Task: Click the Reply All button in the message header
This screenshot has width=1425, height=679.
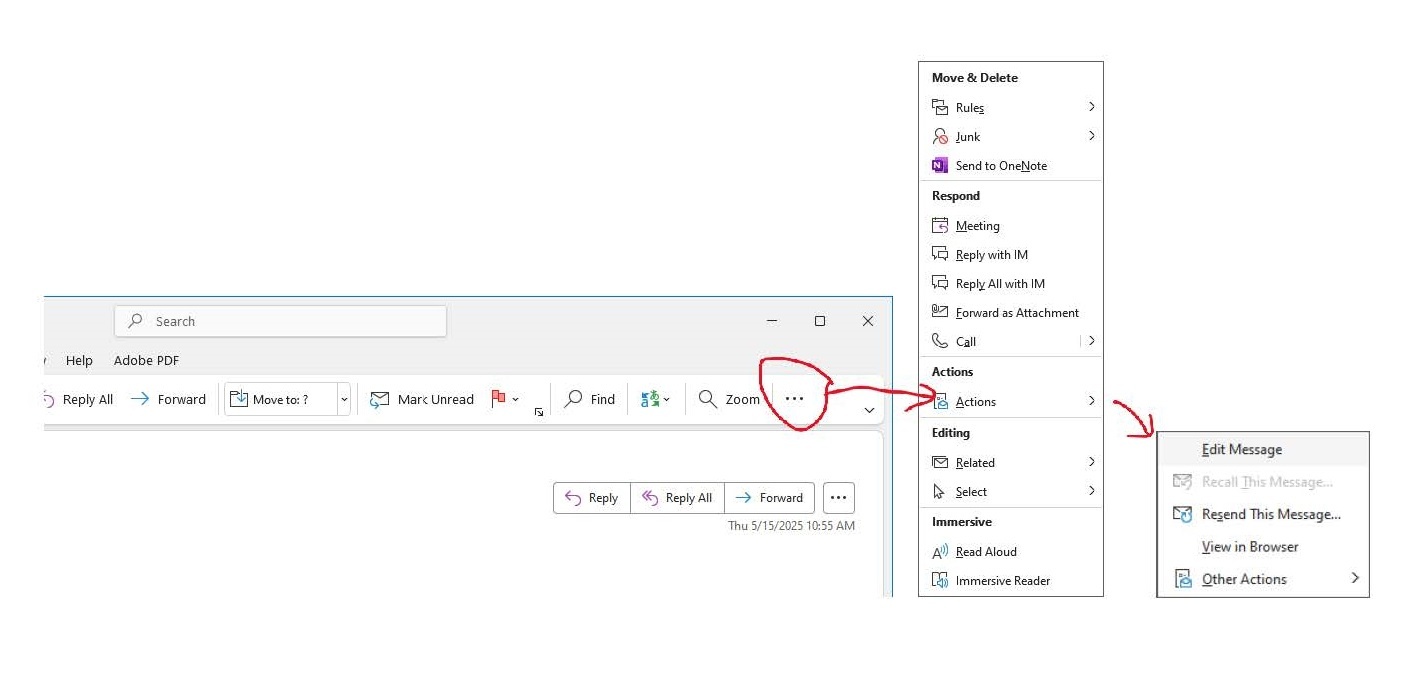Action: coord(678,497)
